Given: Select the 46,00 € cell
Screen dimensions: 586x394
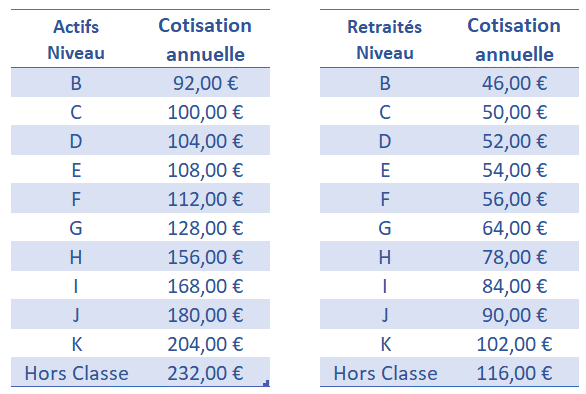Looking at the screenshot, I should point(515,83).
